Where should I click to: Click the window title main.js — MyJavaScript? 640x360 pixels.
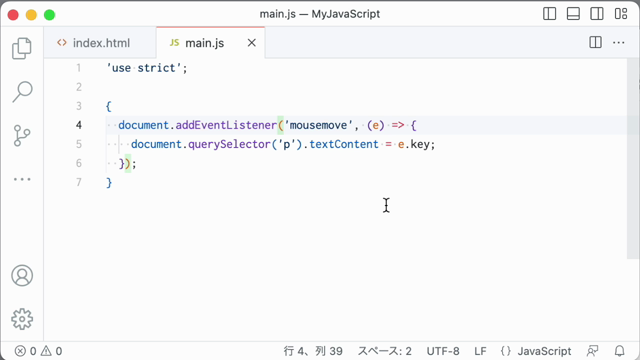[320, 14]
